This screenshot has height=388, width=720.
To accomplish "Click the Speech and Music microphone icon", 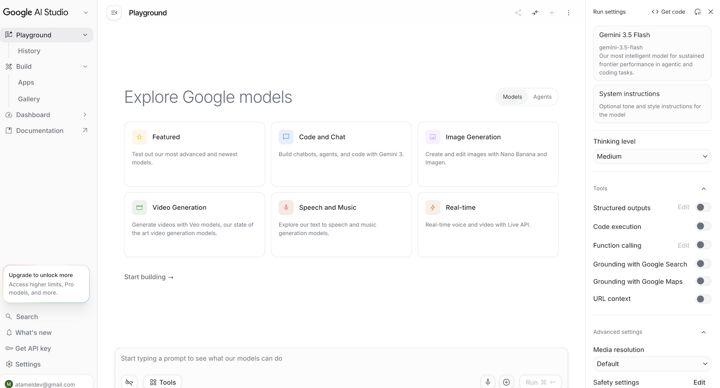I will tap(286, 208).
